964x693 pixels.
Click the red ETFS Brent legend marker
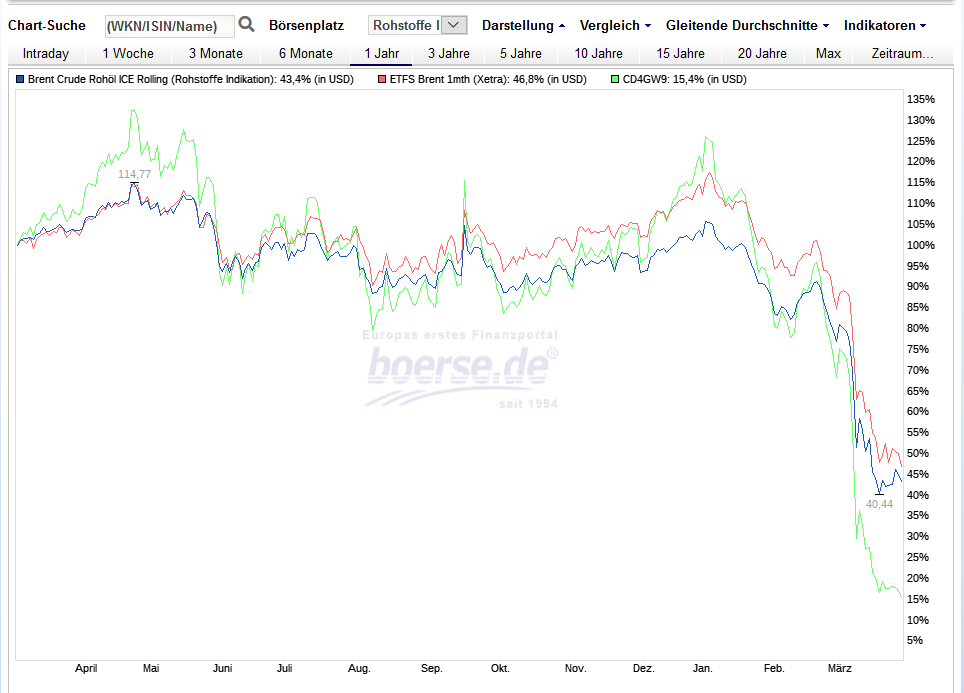click(381, 77)
